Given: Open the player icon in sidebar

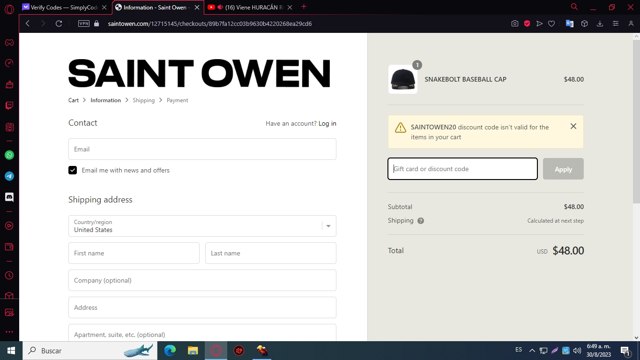Looking at the screenshot, I should (9, 226).
